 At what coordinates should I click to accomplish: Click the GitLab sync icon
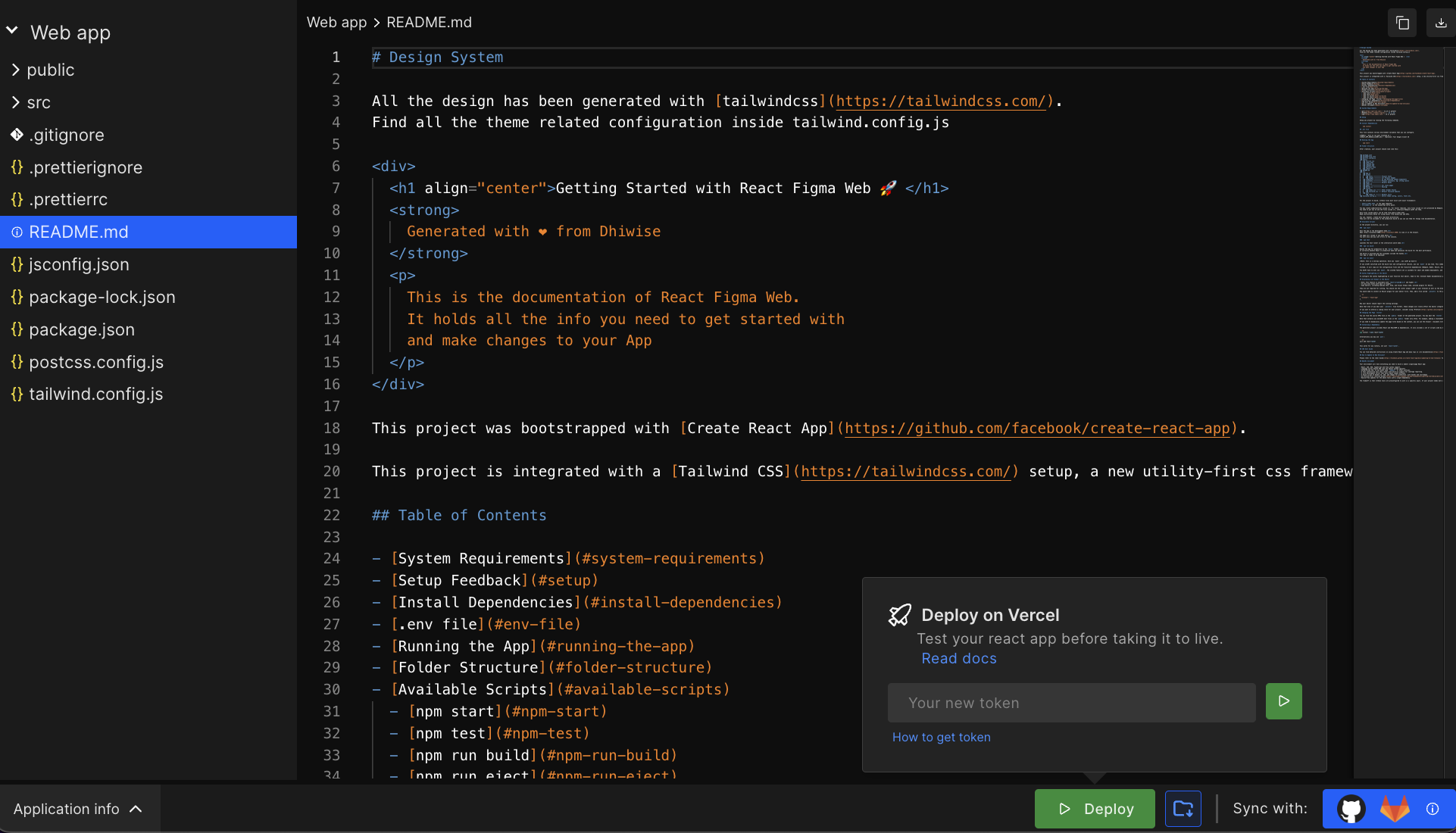[x=1394, y=809]
